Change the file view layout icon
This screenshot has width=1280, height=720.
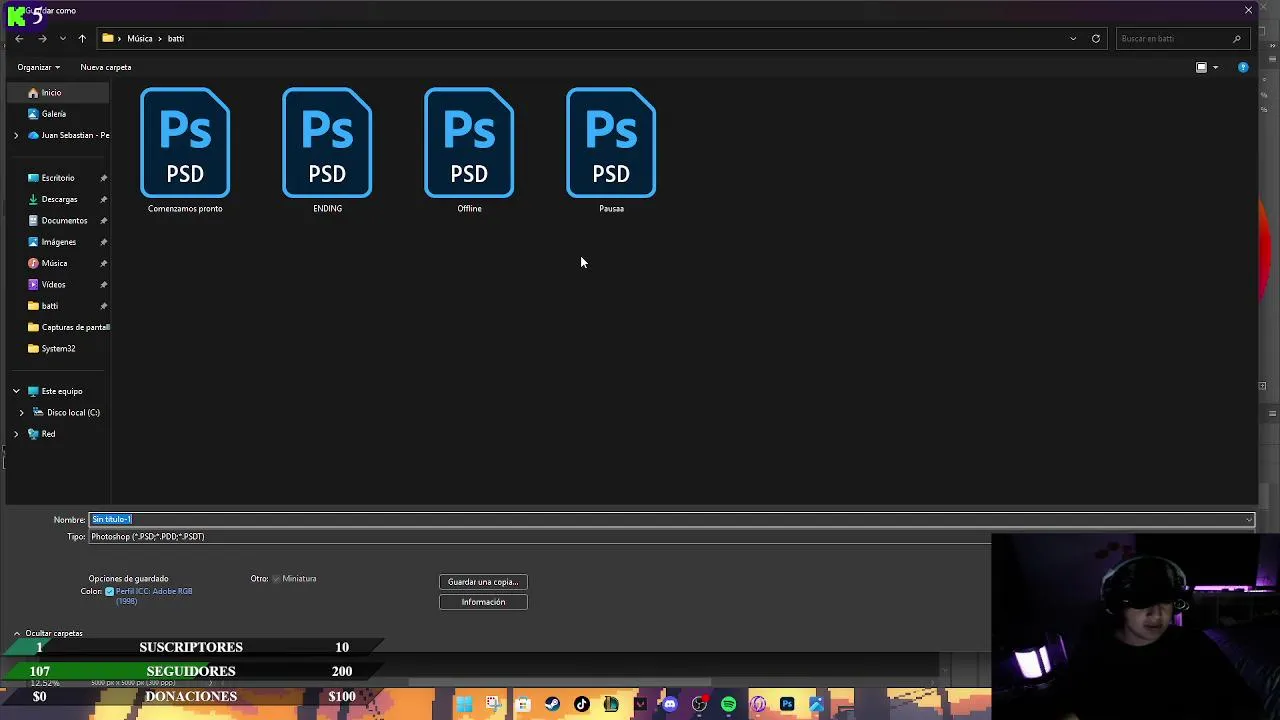coord(1201,67)
